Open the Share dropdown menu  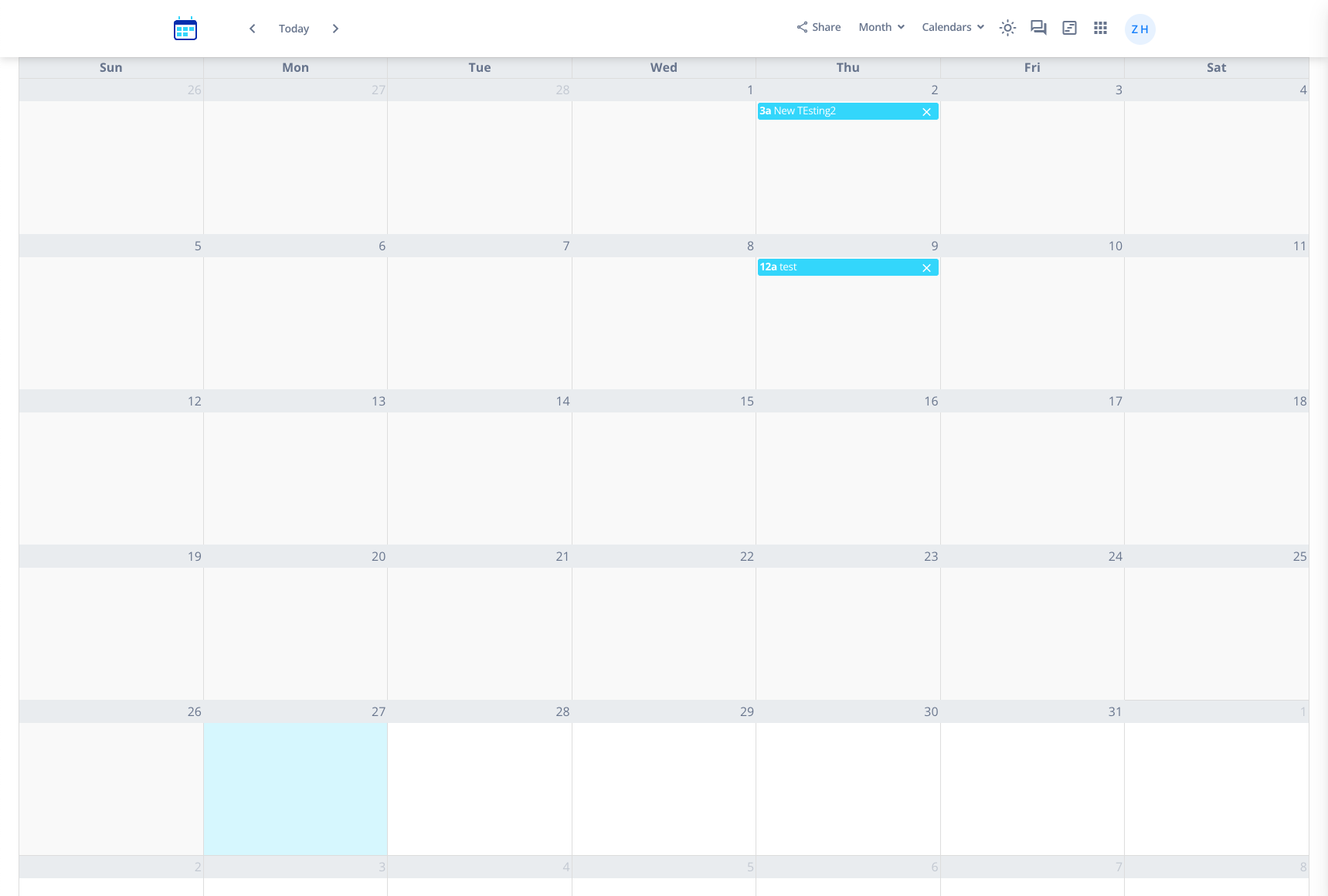(818, 27)
